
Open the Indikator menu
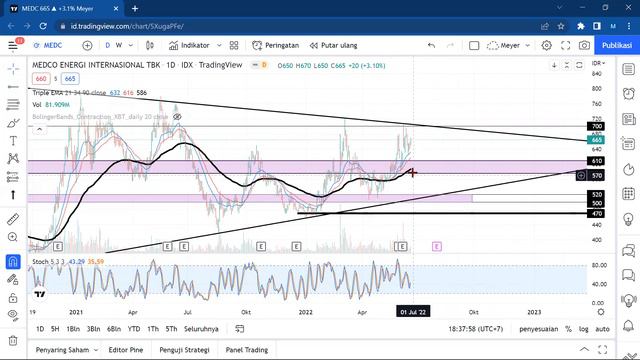click(x=189, y=45)
